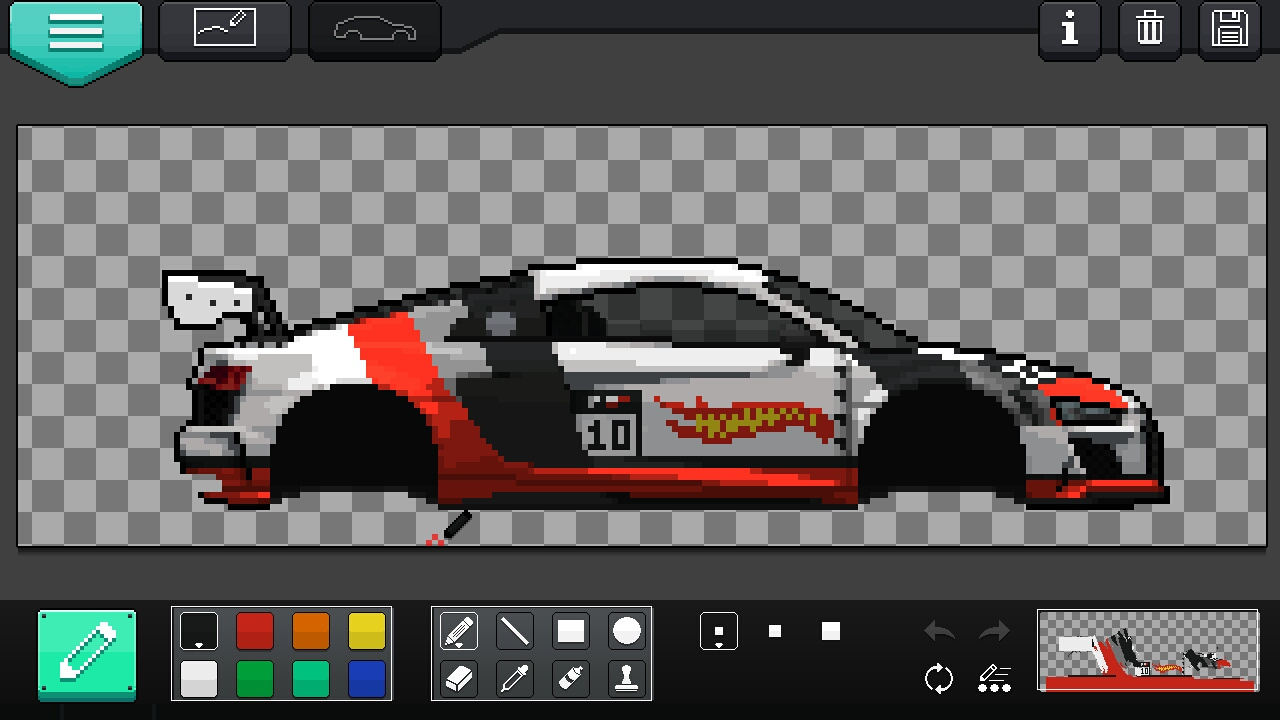Choose the smallest brush size dropdown

(x=719, y=631)
